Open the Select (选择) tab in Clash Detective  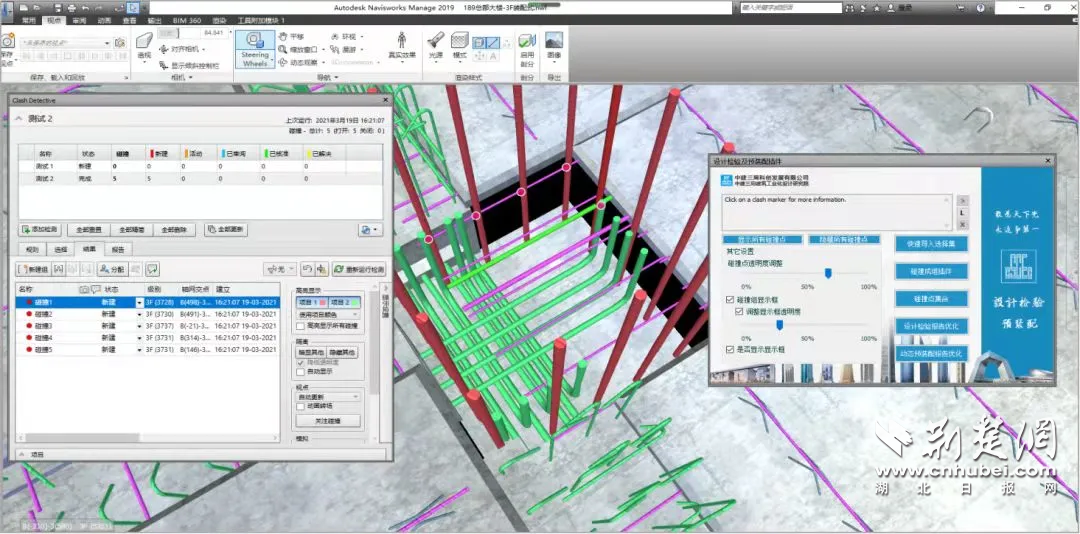(x=61, y=249)
